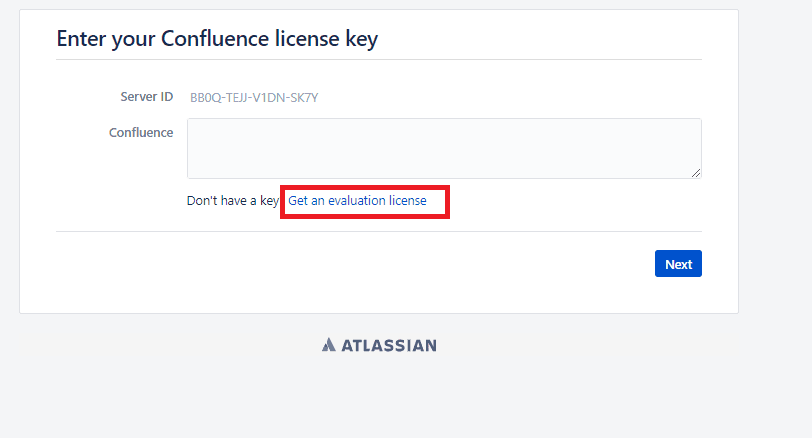
Task: Click the divider line beneath the heading
Action: coord(379,60)
